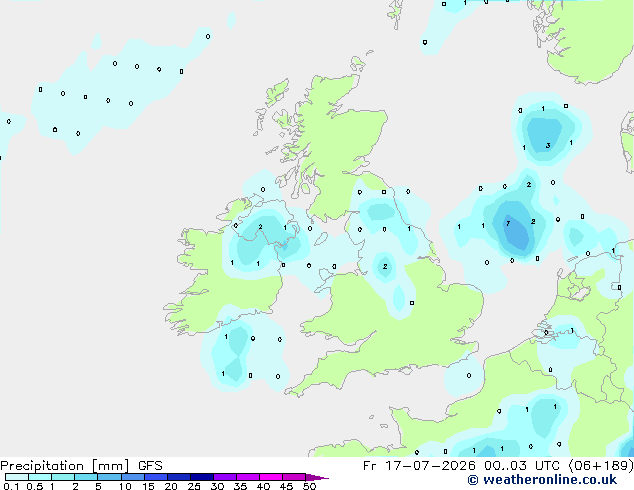Image resolution: width=634 pixels, height=490 pixels.
Task: Open the weatheronline.co.uk copyright link
Action: coord(542,480)
